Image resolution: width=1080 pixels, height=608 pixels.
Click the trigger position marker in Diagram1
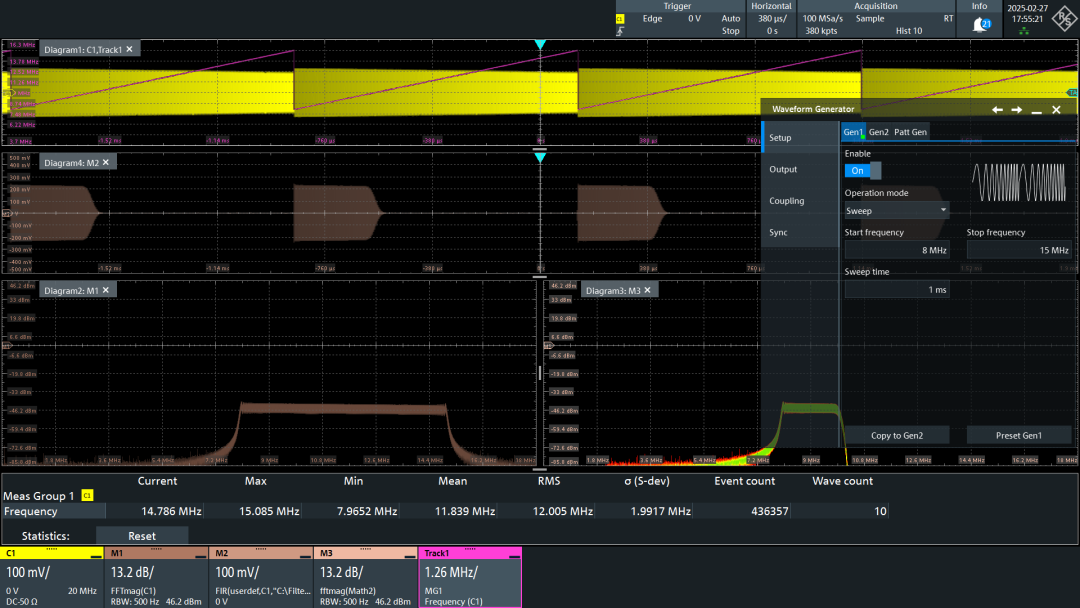coord(540,45)
